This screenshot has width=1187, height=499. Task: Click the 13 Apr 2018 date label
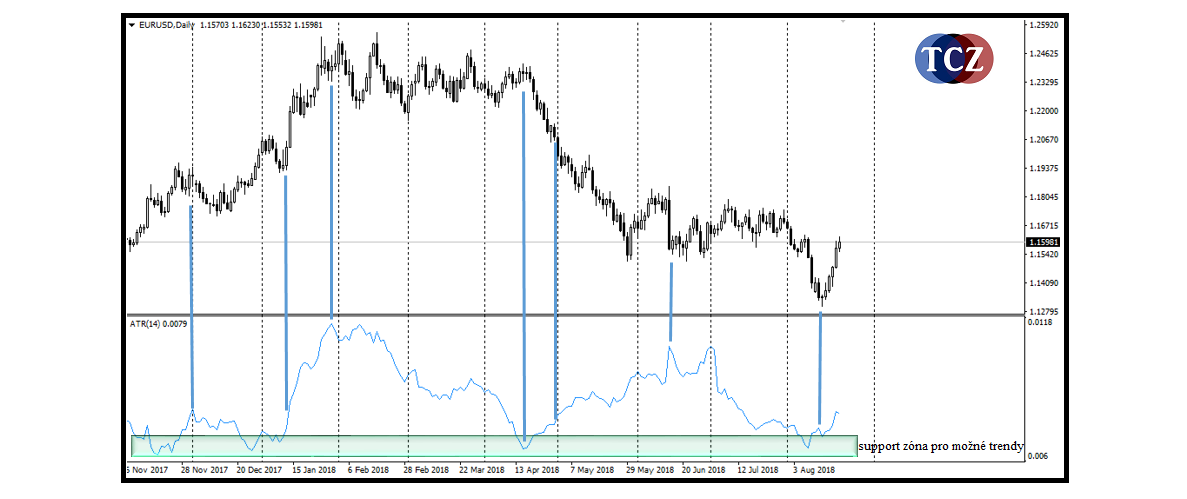(537, 467)
